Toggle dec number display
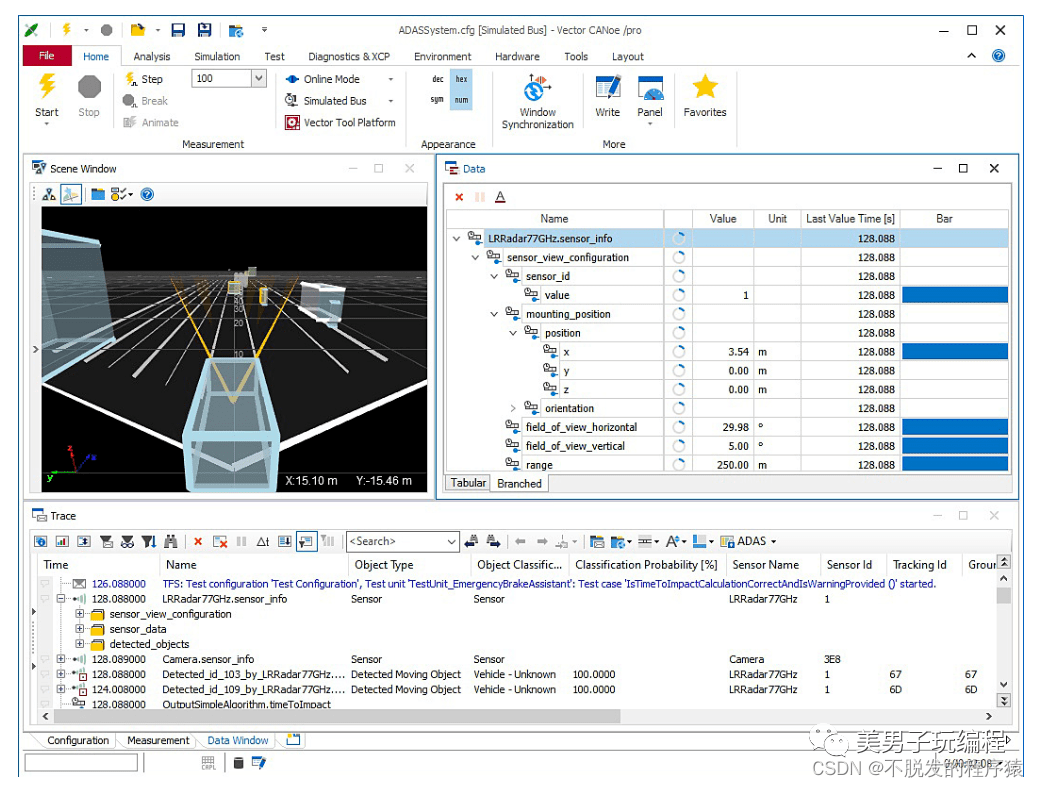The height and width of the screenshot is (787, 1039). (x=437, y=79)
